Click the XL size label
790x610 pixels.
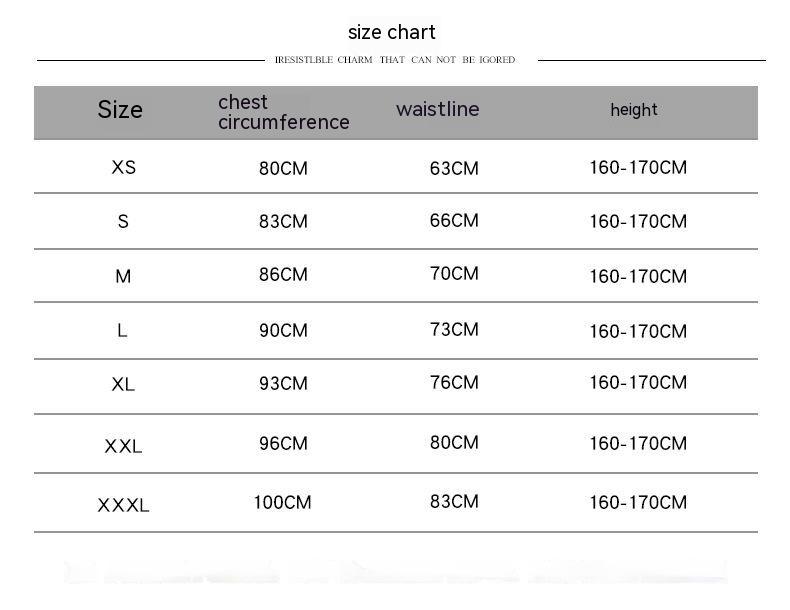[123, 384]
